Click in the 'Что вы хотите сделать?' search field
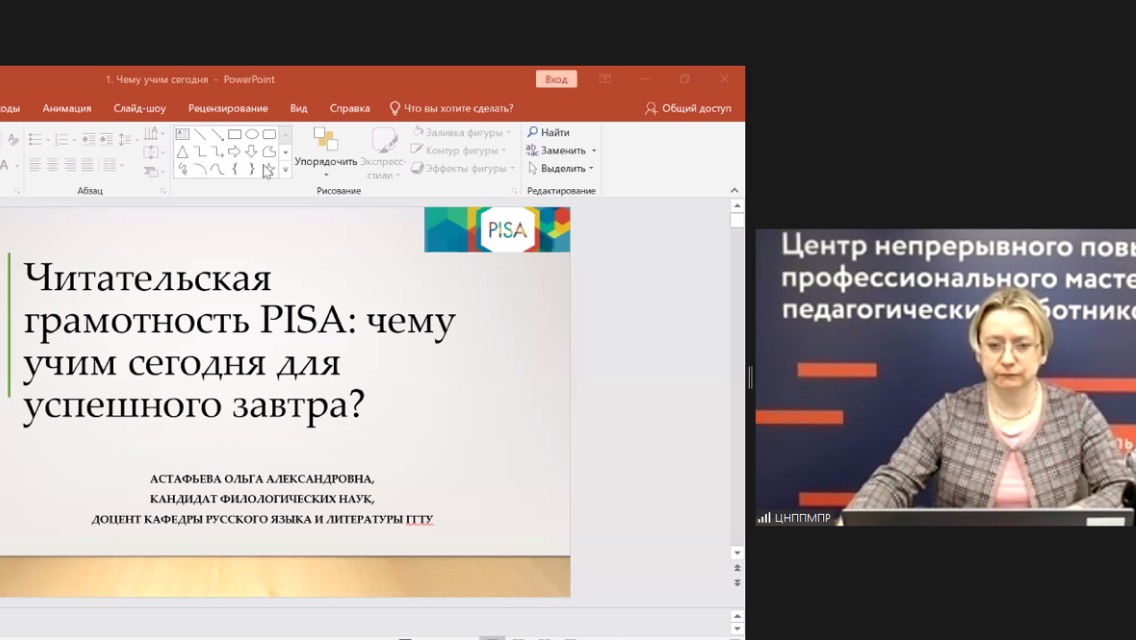Image resolution: width=1136 pixels, height=640 pixels. (x=458, y=108)
